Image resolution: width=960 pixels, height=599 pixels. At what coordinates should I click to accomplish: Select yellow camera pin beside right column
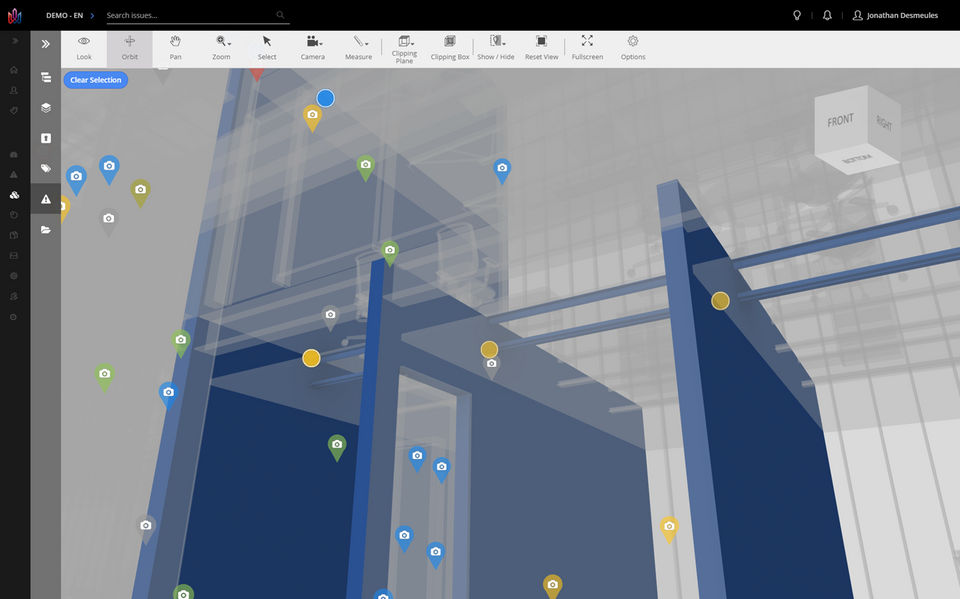pos(669,529)
